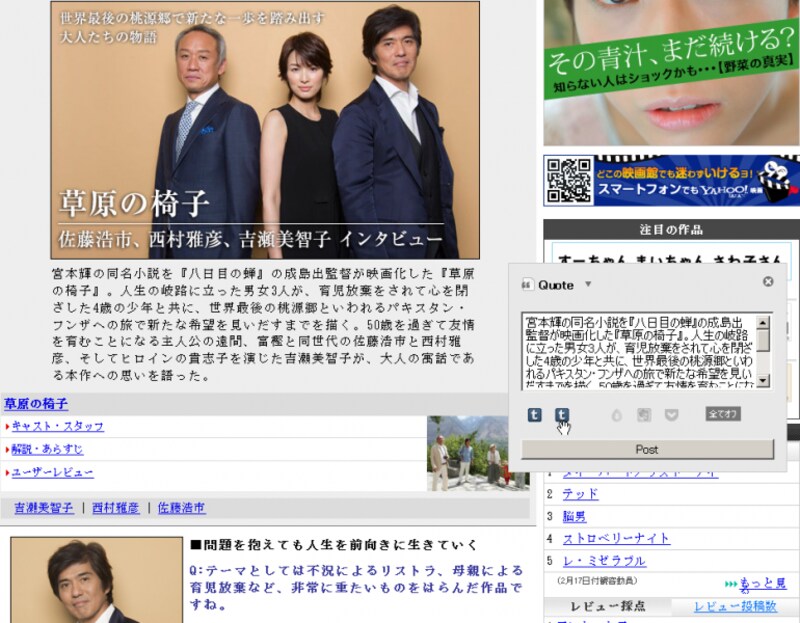Click the もっと見る link

click(x=763, y=584)
